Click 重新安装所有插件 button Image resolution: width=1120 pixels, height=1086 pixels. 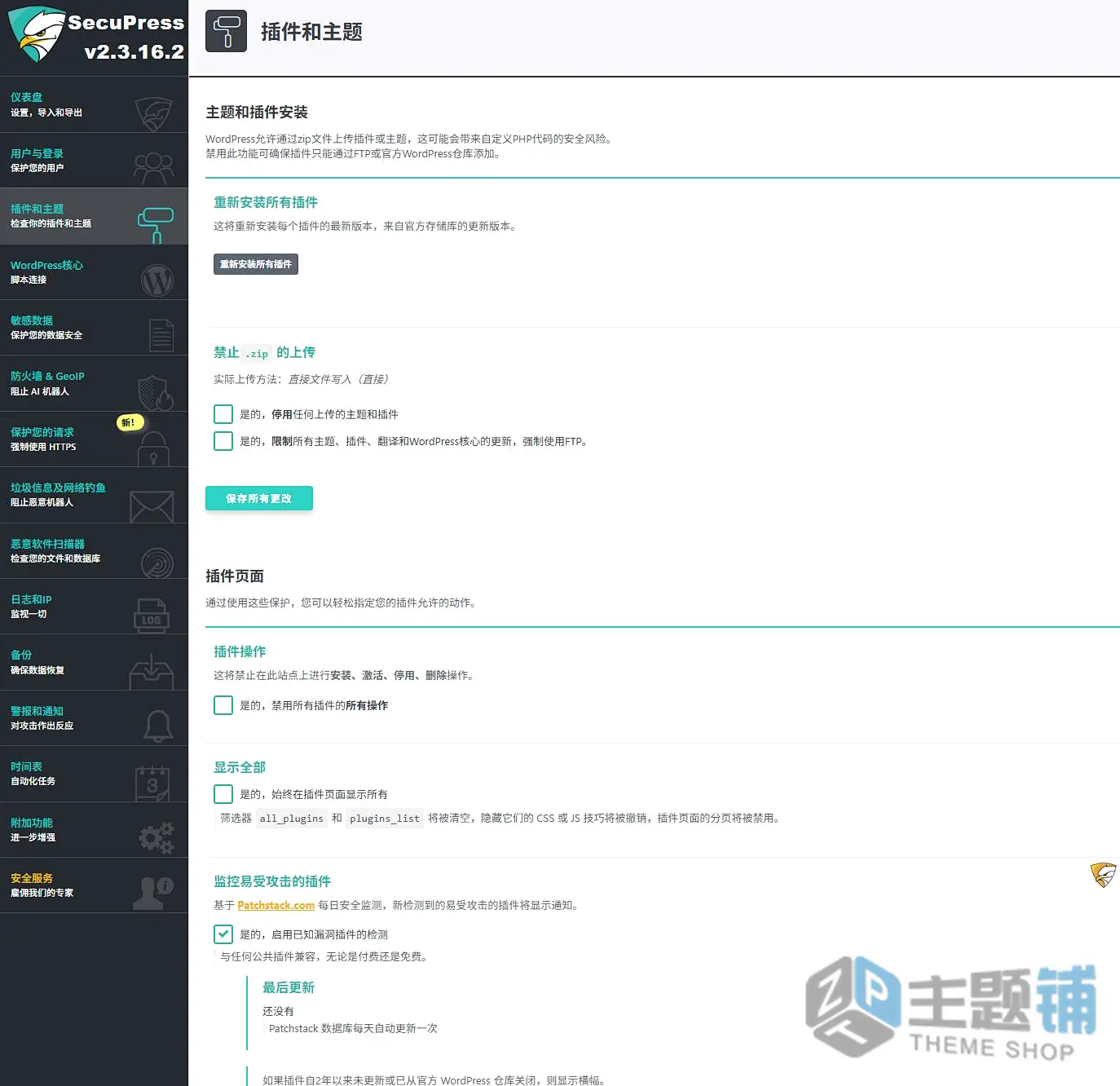[x=256, y=264]
